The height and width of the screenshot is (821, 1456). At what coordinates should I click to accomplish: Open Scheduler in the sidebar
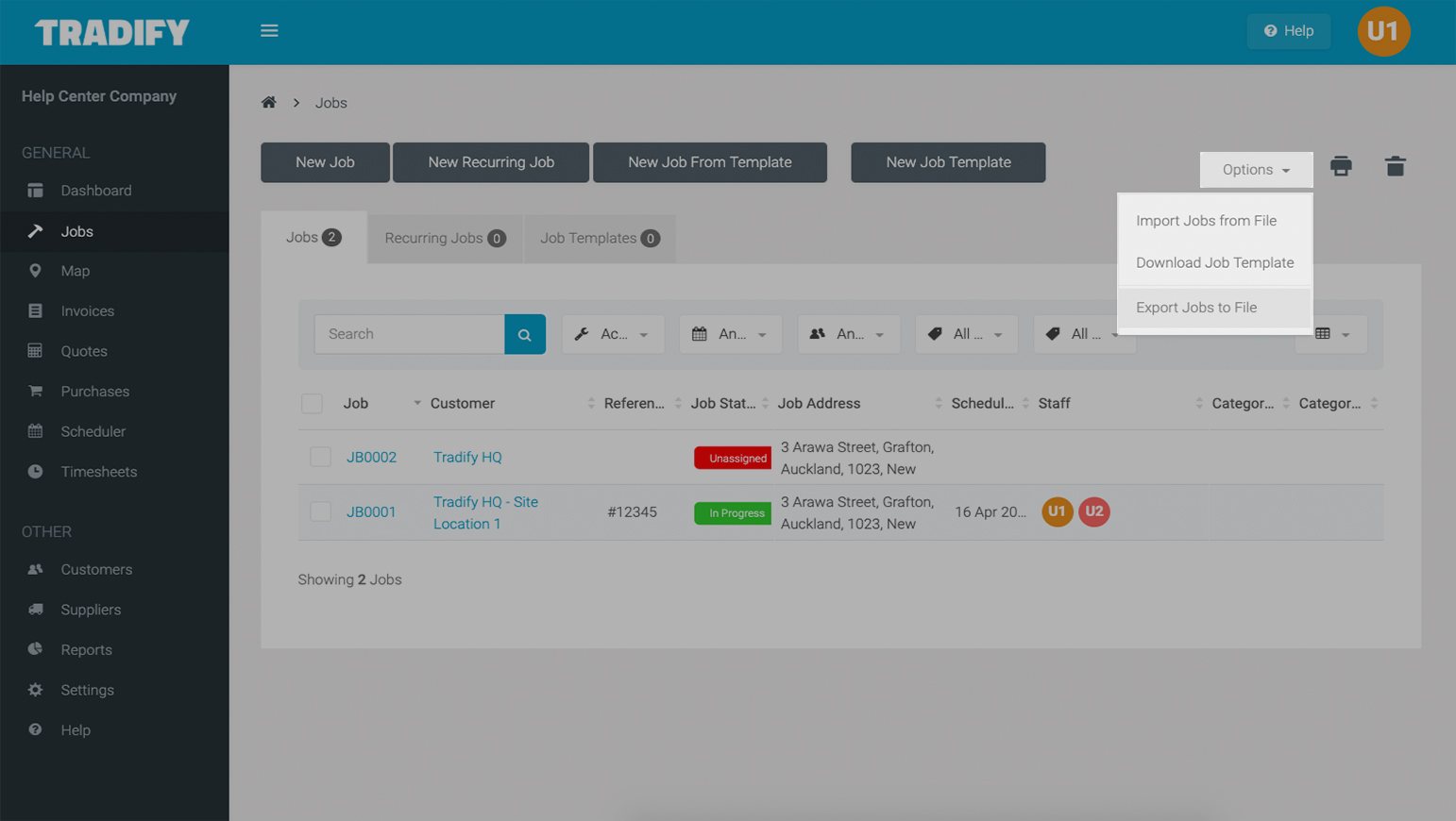click(93, 431)
